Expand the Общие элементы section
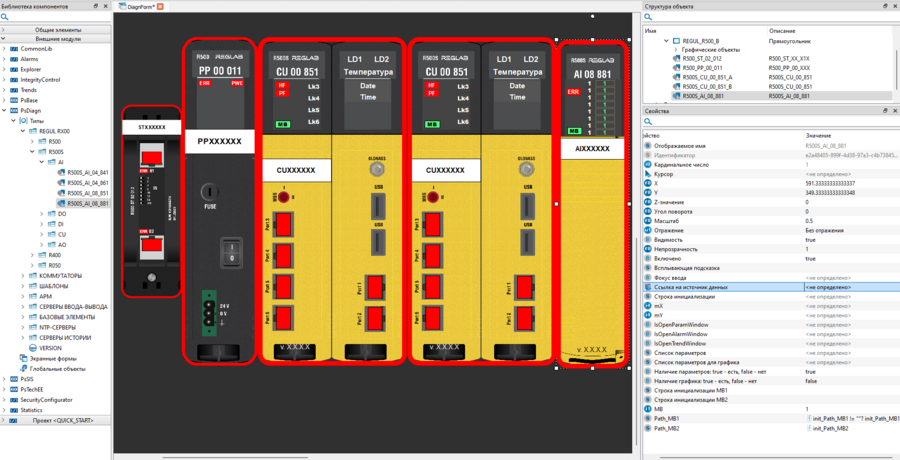The width and height of the screenshot is (900, 460). tap(55, 30)
